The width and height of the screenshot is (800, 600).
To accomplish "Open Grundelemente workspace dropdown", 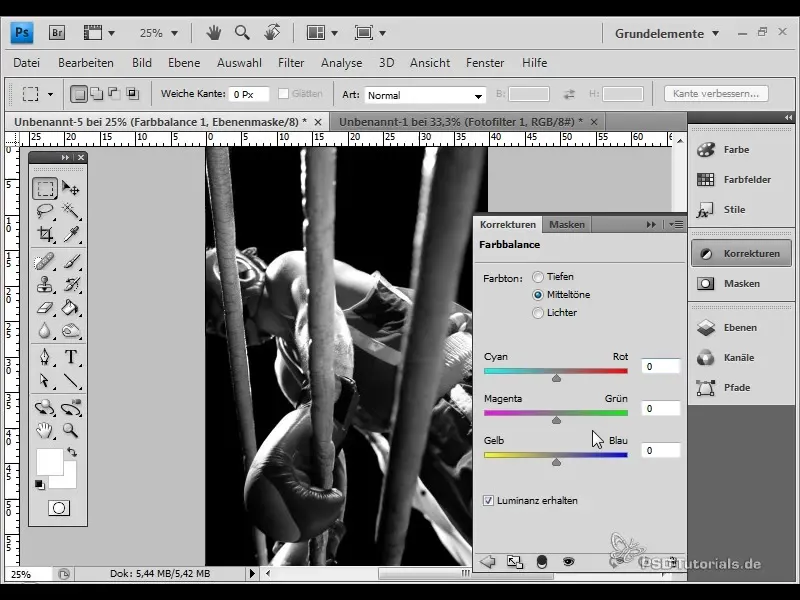I will click(x=667, y=34).
